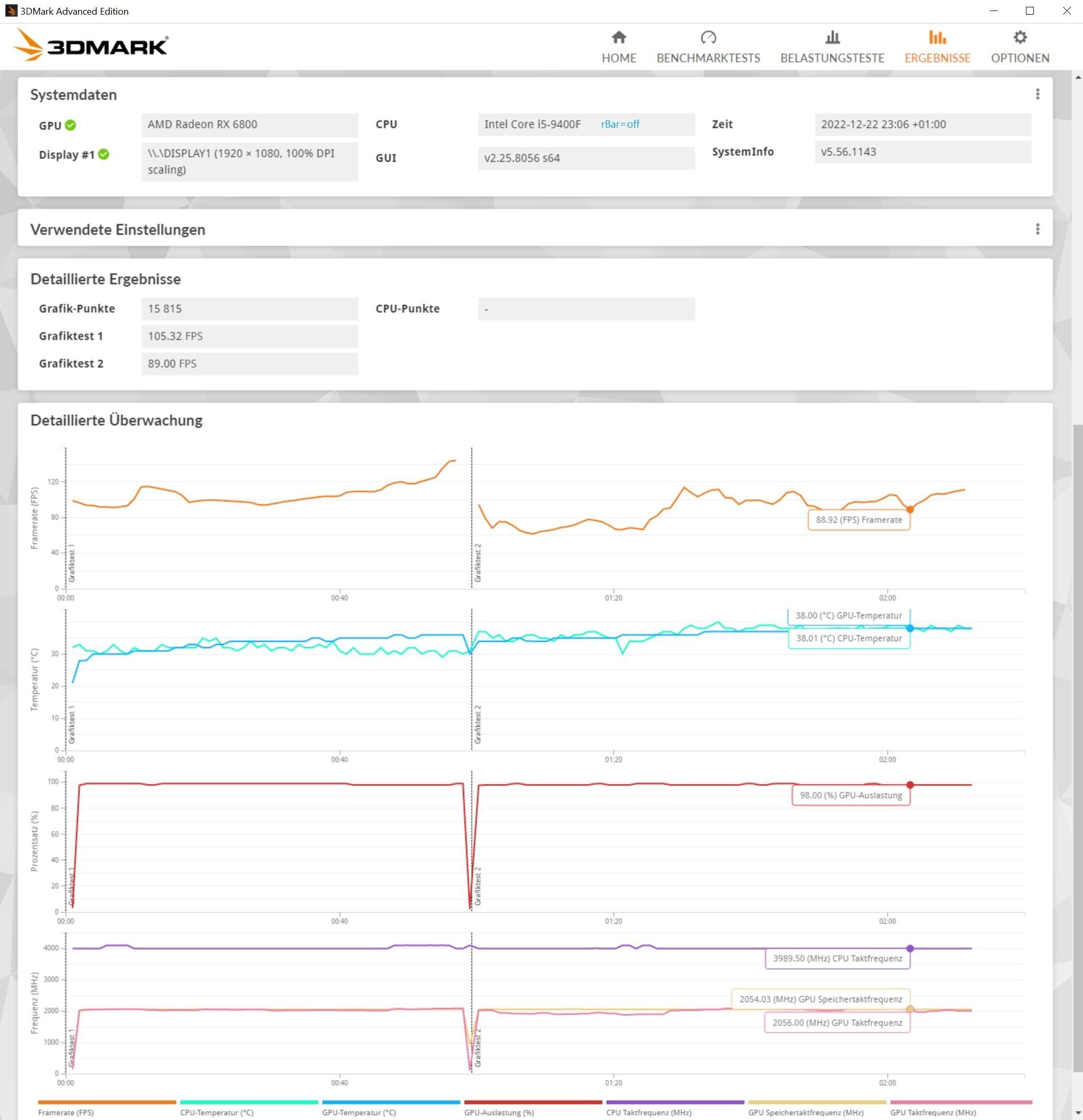Click the 38.01 (°C) CPU-Temperatur tooltip
This screenshot has width=1083, height=1120.
click(849, 639)
